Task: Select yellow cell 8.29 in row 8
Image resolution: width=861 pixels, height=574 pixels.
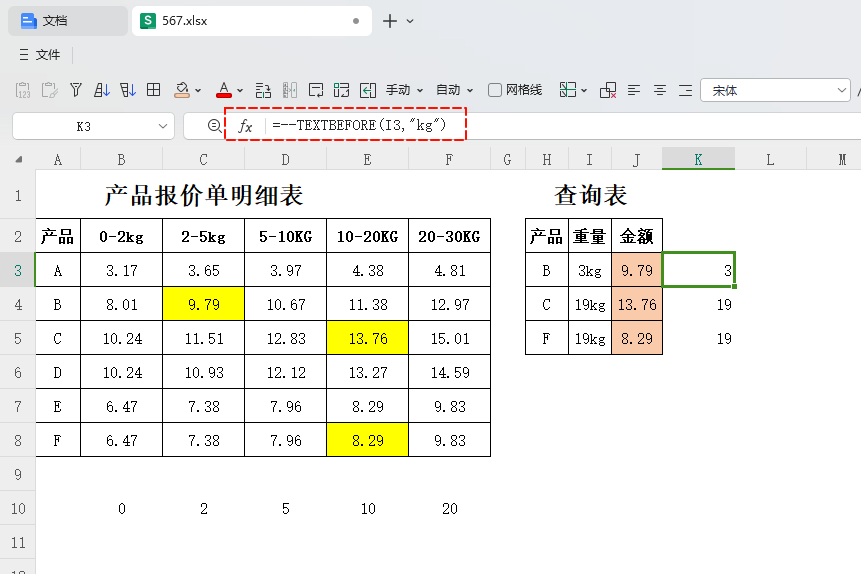Action: 367,441
